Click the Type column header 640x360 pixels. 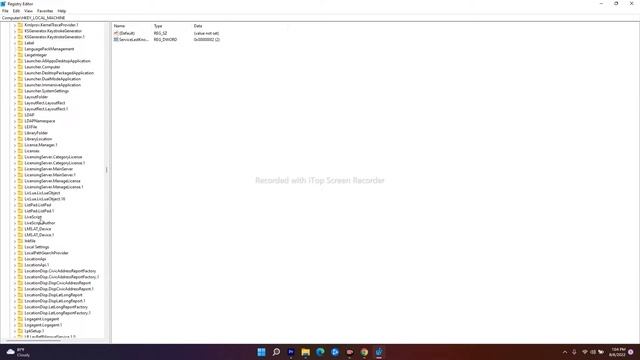pyautogui.click(x=158, y=26)
